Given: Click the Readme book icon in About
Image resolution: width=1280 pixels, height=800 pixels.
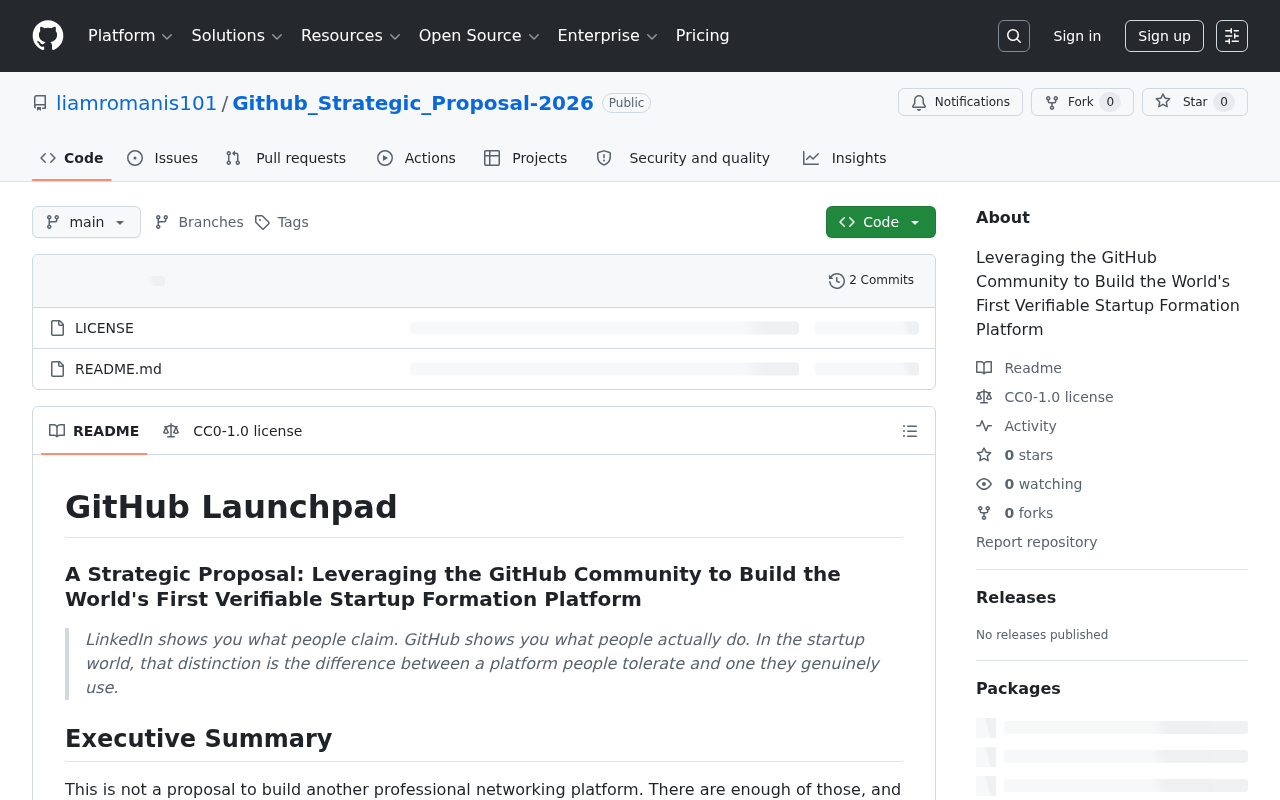Looking at the screenshot, I should pyautogui.click(x=984, y=368).
